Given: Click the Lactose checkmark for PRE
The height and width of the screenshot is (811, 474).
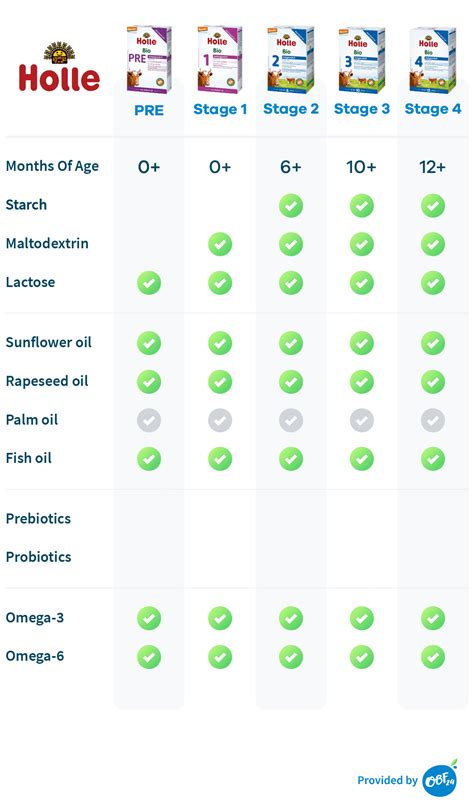Looking at the screenshot, I should (x=149, y=283).
